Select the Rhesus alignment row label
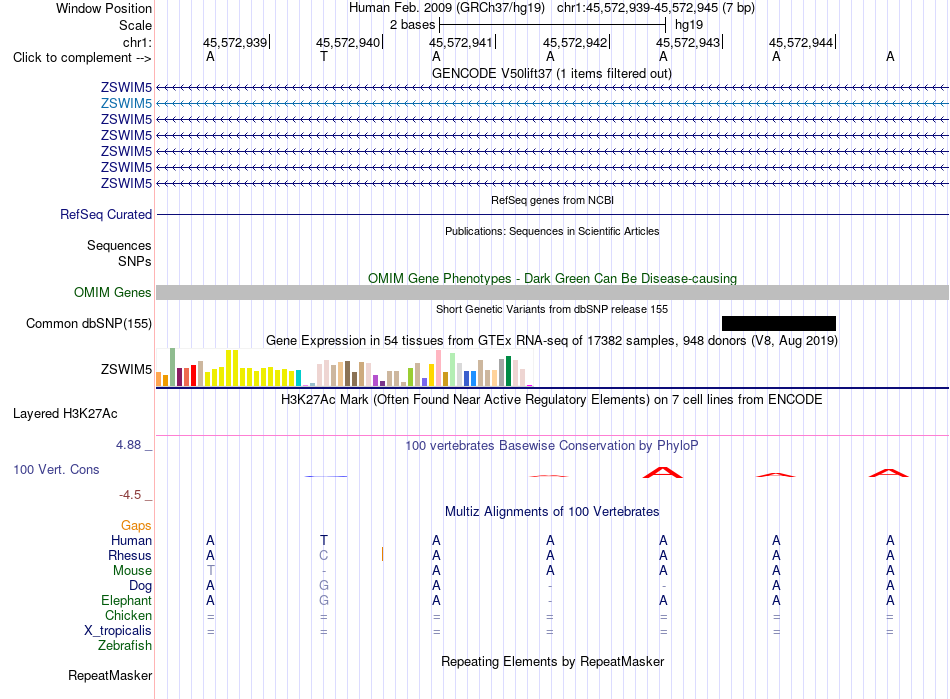Image resolution: width=950 pixels, height=699 pixels. coord(130,555)
